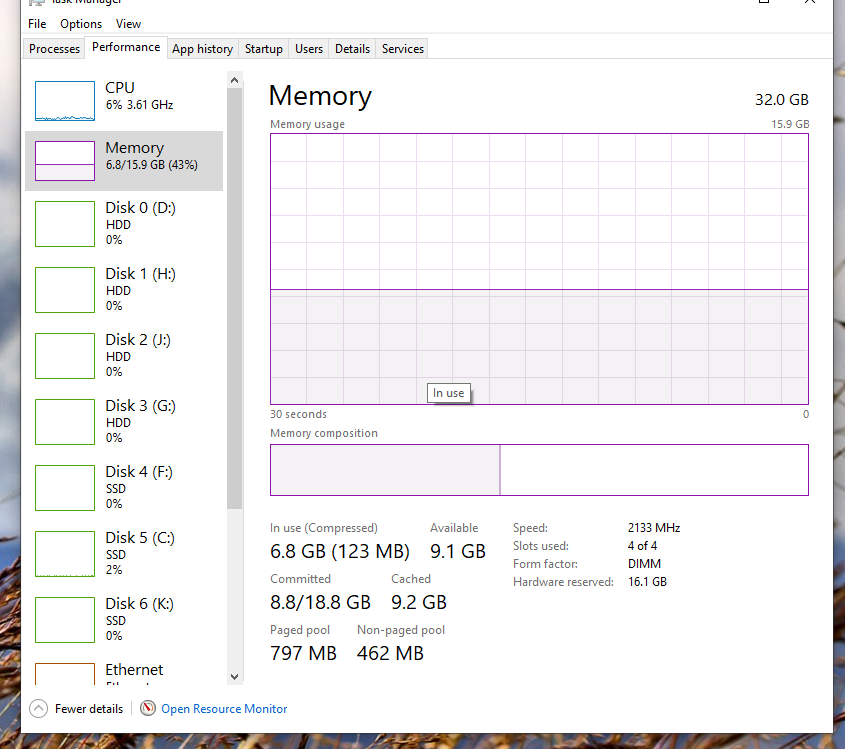Click the Memory usage graph
The image size is (845, 749).
539,268
